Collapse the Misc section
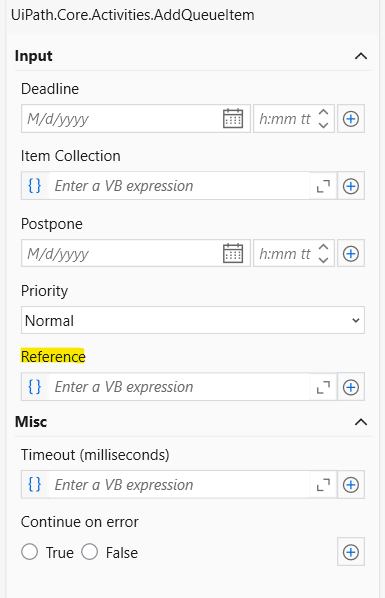The height and width of the screenshot is (598, 385). (361, 422)
